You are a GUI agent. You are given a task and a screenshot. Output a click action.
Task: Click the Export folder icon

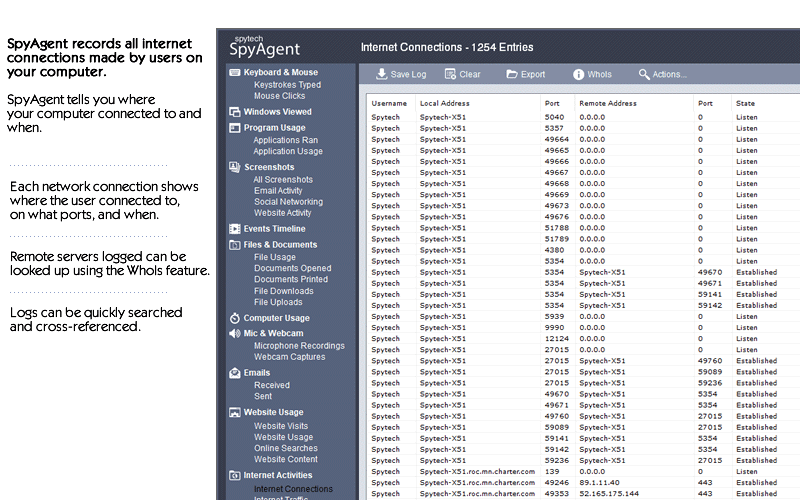click(x=511, y=74)
